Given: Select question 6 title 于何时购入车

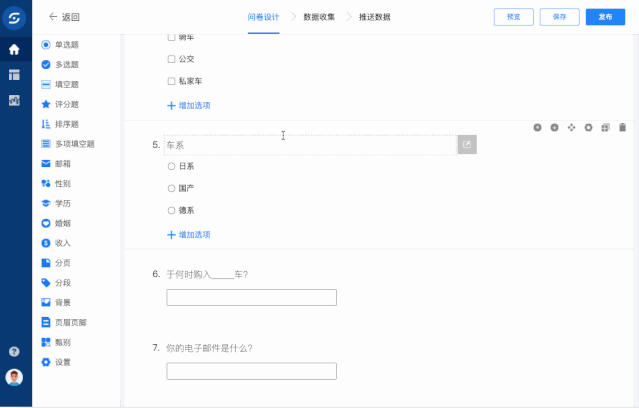Looking at the screenshot, I should [x=207, y=275].
